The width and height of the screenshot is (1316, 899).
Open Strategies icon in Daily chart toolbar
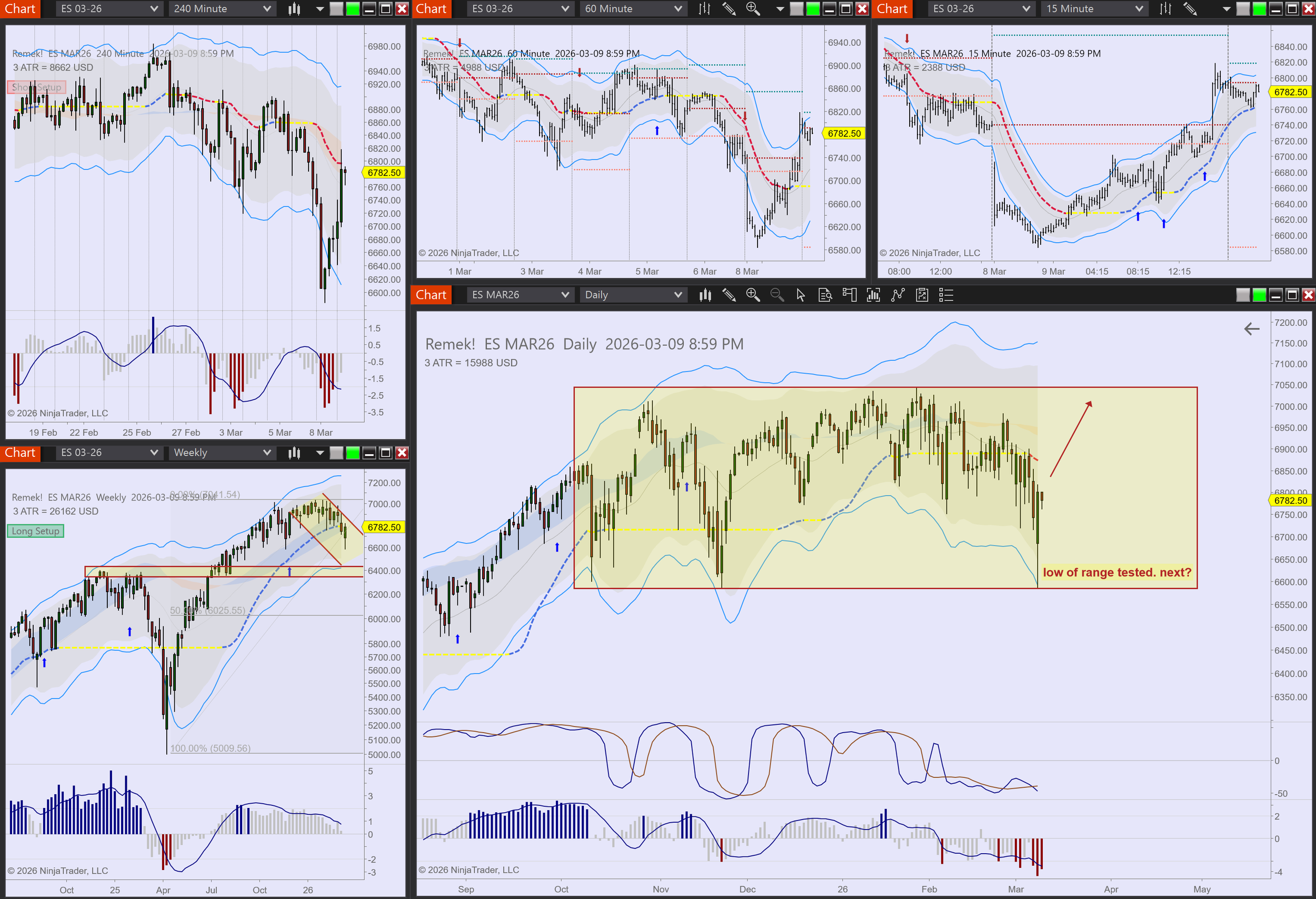pos(922,295)
